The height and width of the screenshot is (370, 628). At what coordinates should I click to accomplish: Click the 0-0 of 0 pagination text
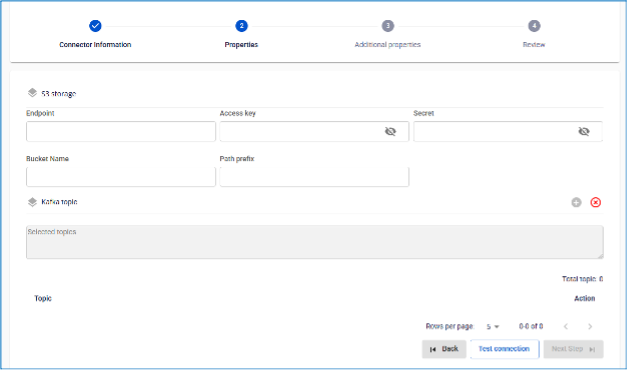pos(531,327)
